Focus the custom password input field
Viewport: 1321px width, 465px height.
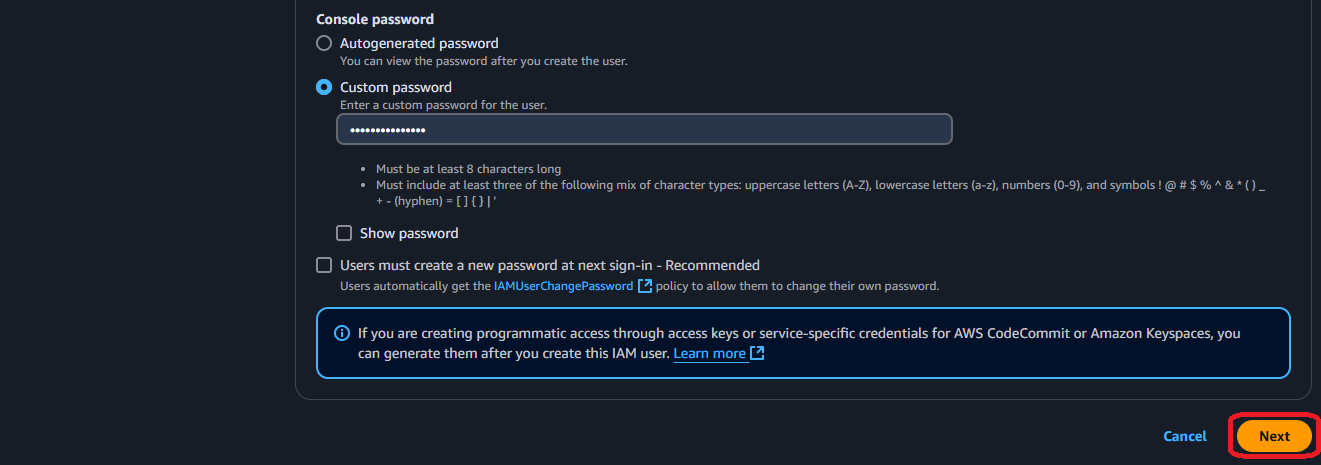644,130
